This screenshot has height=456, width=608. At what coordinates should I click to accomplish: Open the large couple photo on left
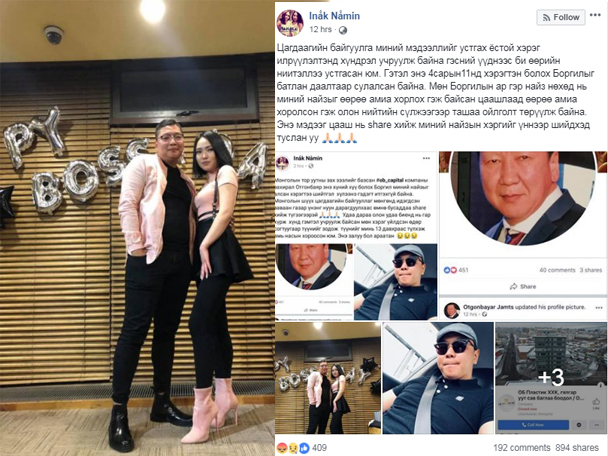point(137,228)
